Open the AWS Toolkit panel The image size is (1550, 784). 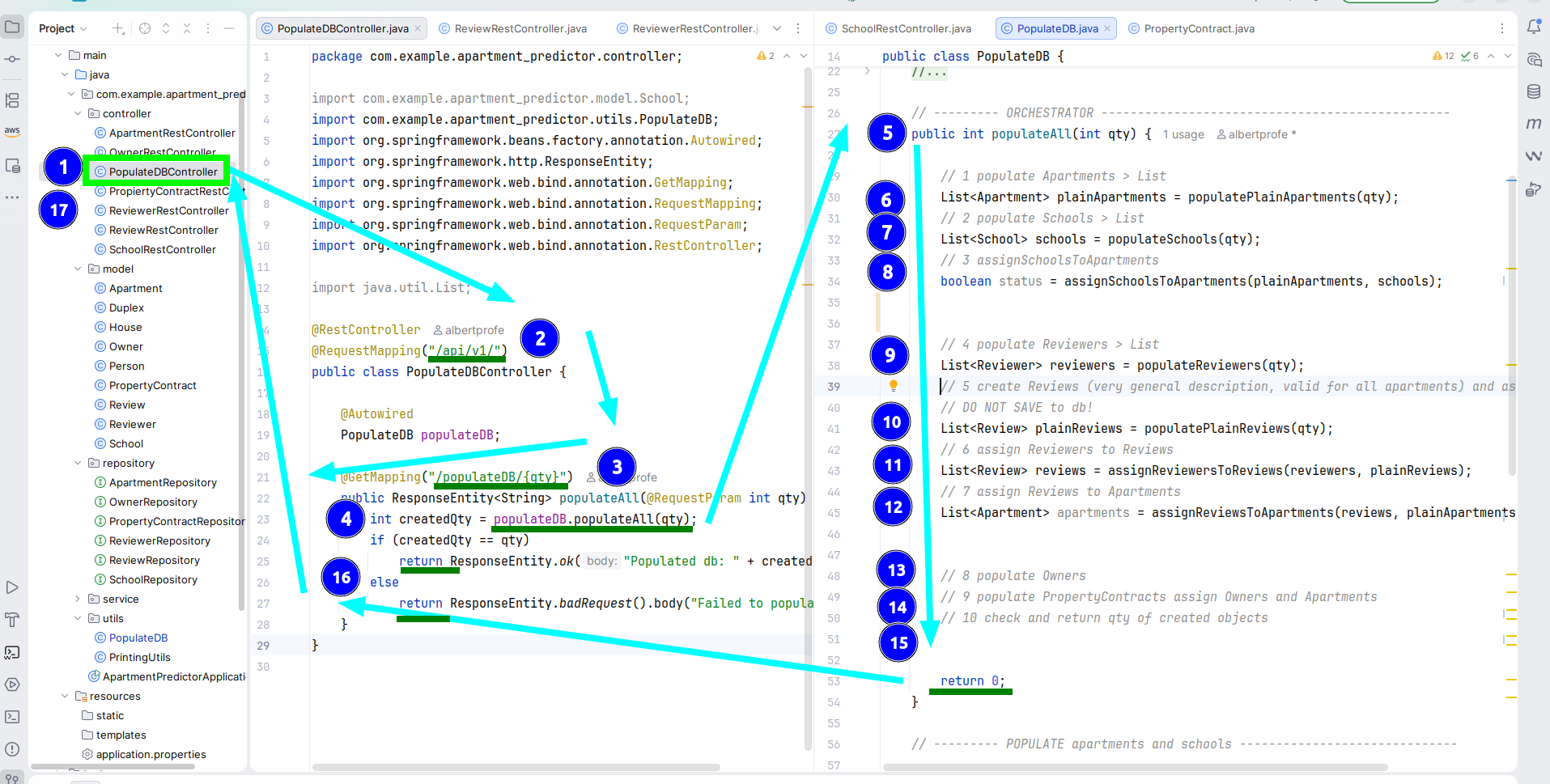[x=12, y=130]
